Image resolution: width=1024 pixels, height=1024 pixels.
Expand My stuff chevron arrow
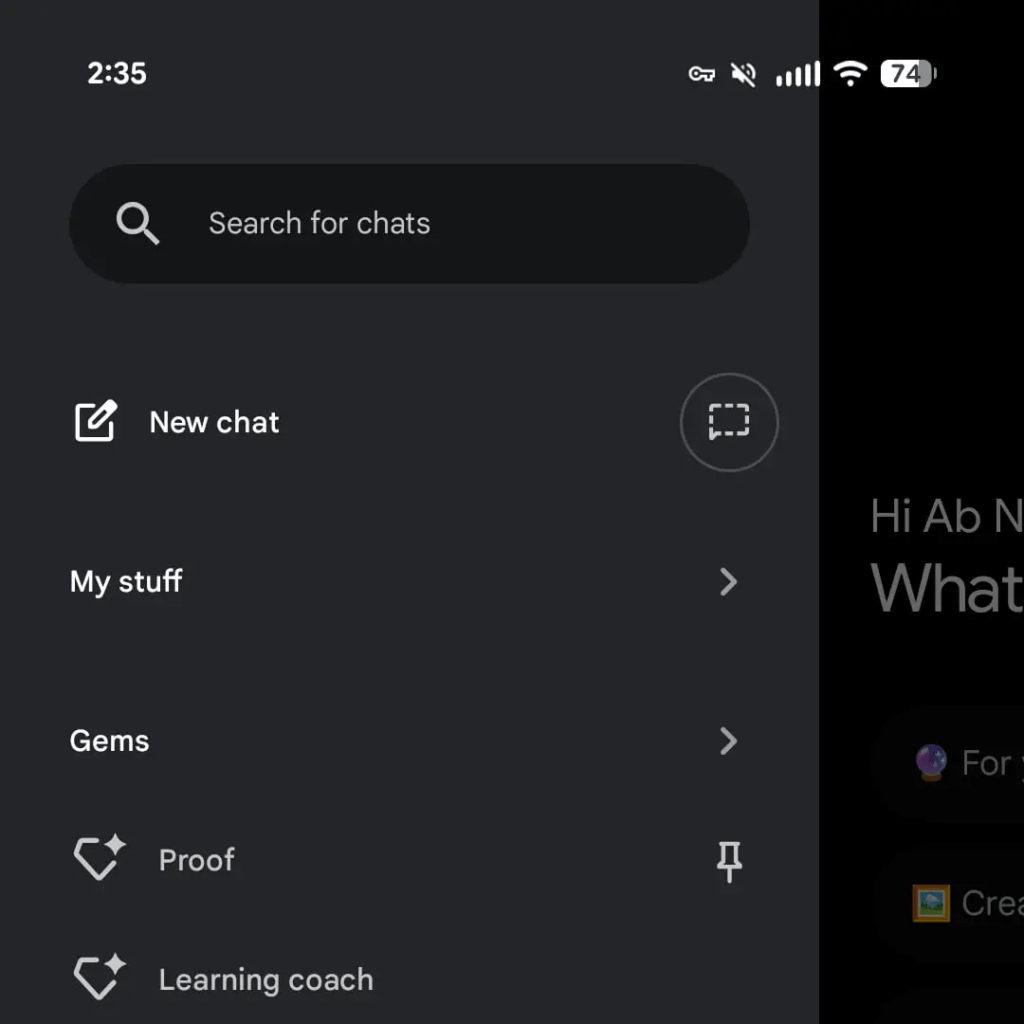tap(729, 581)
